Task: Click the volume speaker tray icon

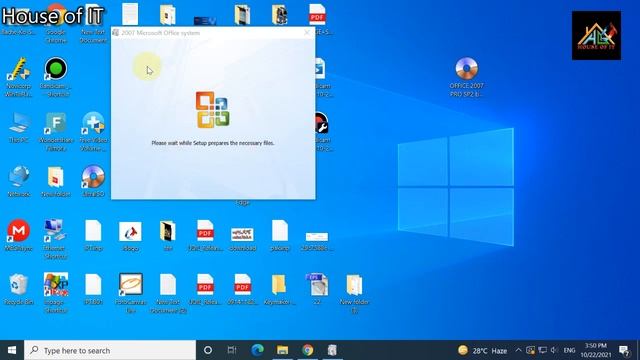Action: [554, 350]
